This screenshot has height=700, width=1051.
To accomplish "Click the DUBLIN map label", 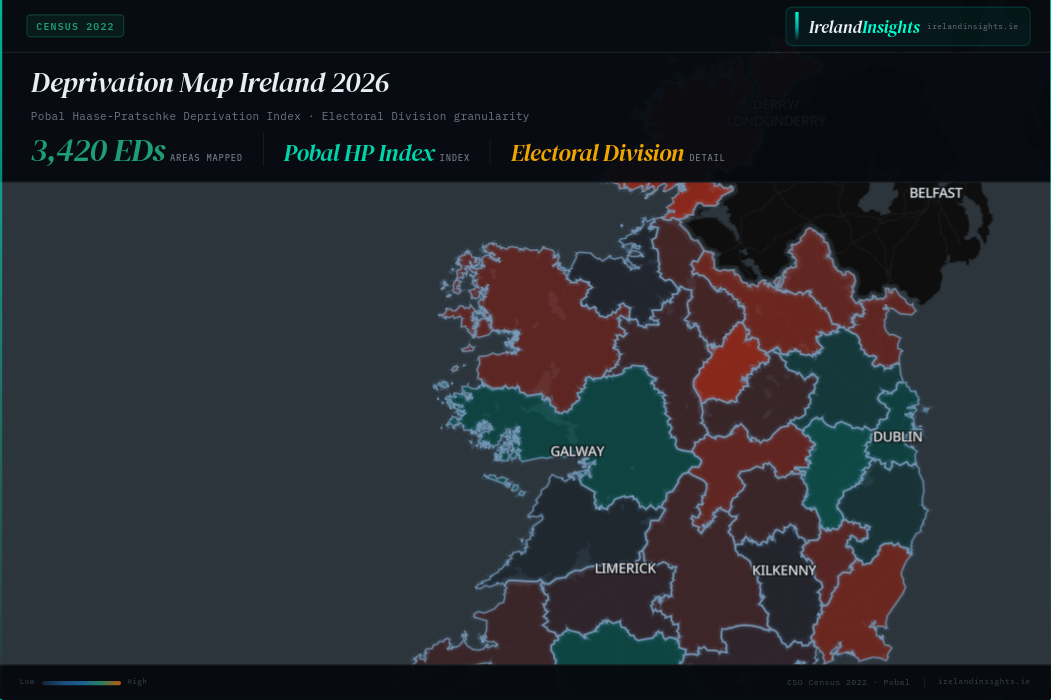I will [x=898, y=436].
